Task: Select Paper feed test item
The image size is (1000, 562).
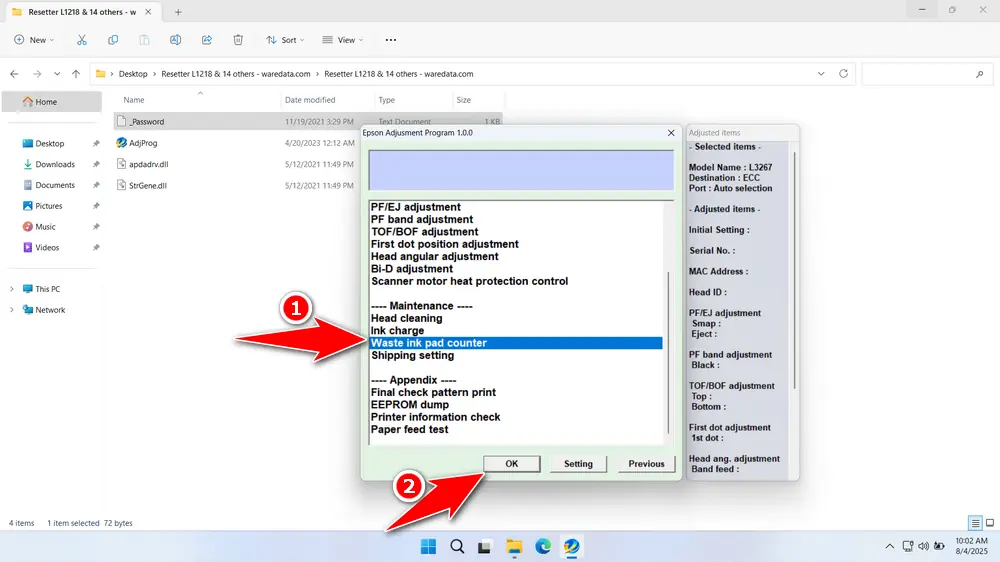Action: point(409,429)
